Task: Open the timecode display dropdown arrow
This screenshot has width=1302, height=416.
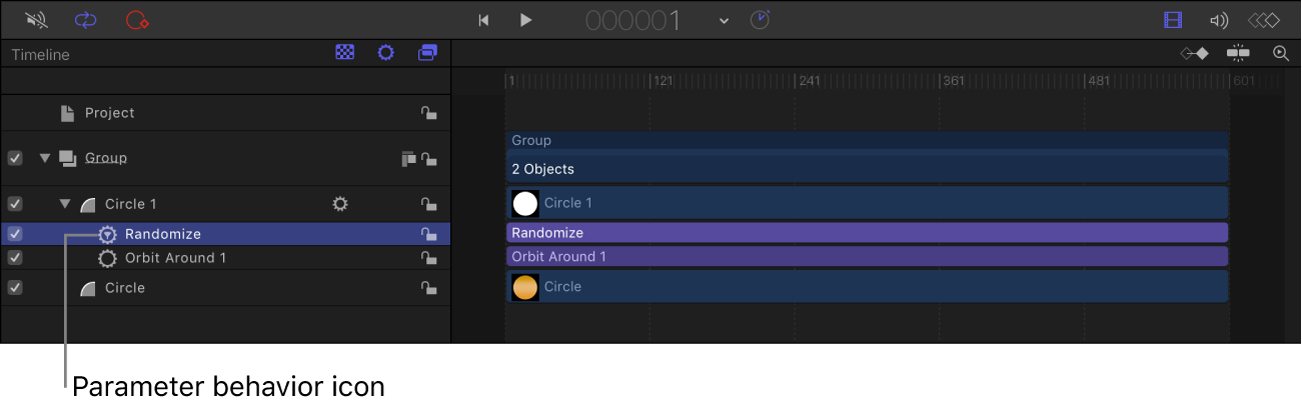Action: click(724, 21)
